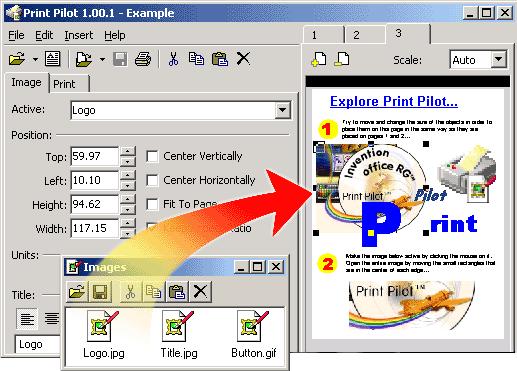Add a new page with the plus-page icon

(319, 60)
